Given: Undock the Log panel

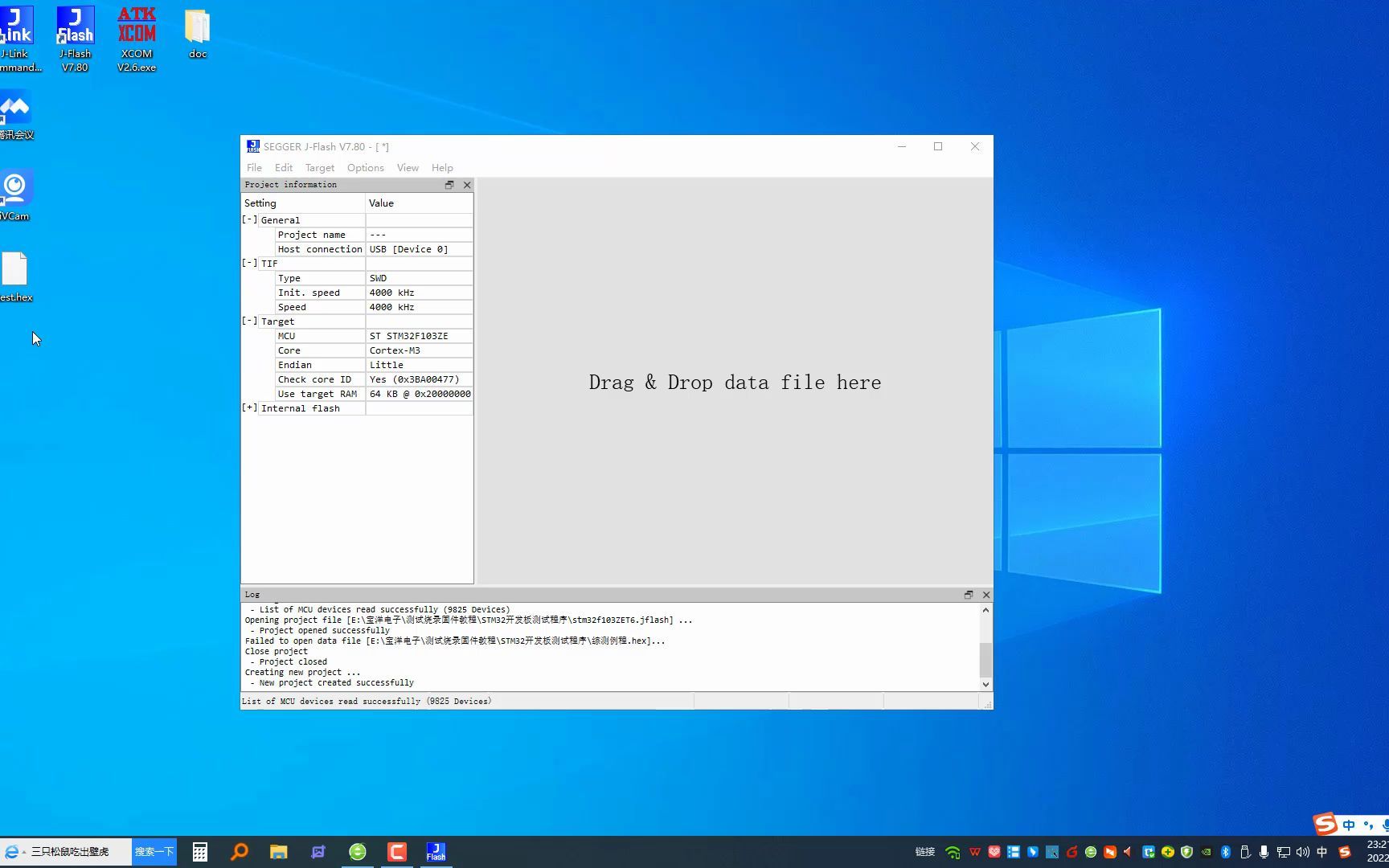Looking at the screenshot, I should click(969, 595).
